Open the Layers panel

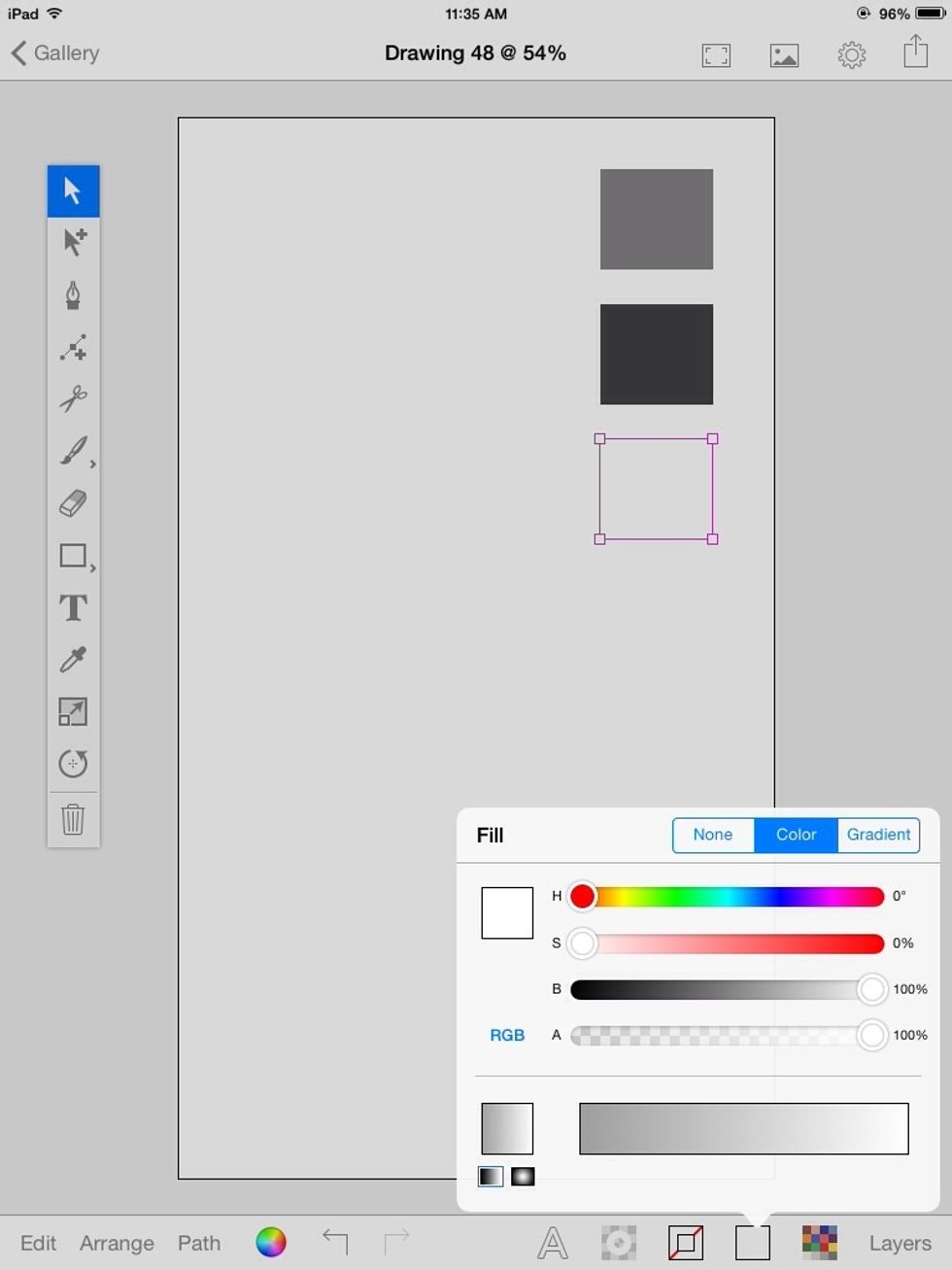click(x=899, y=1243)
